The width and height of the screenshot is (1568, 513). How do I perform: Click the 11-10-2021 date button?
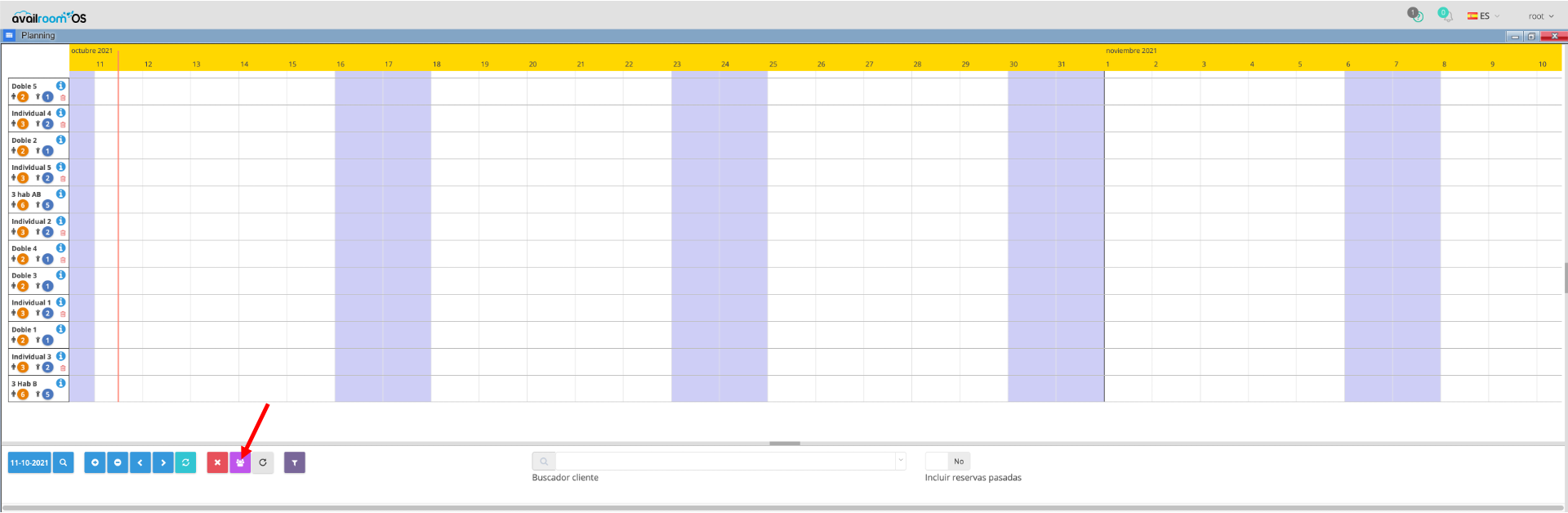(29, 462)
